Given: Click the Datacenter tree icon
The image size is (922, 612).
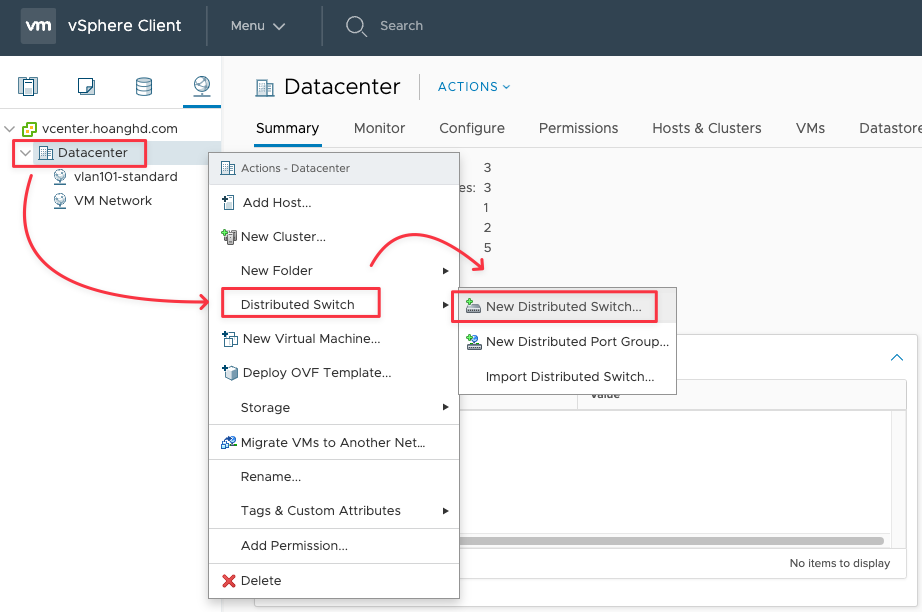Looking at the screenshot, I should coord(46,153).
